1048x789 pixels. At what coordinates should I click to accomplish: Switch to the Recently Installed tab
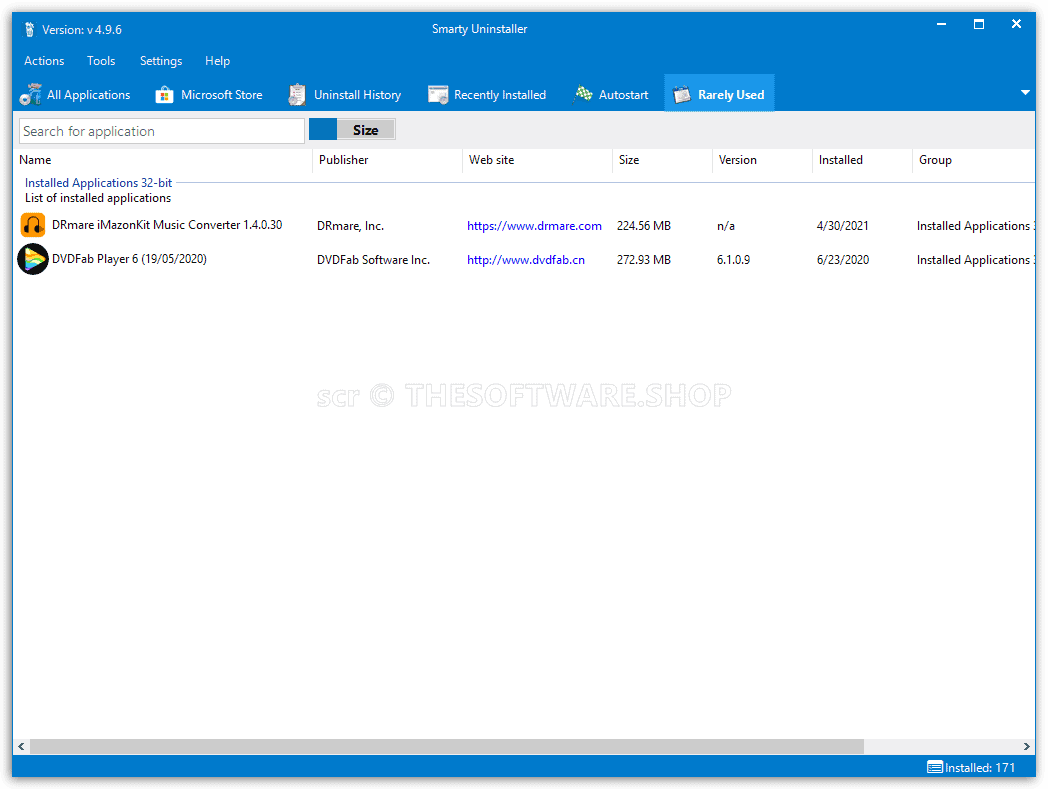[487, 95]
